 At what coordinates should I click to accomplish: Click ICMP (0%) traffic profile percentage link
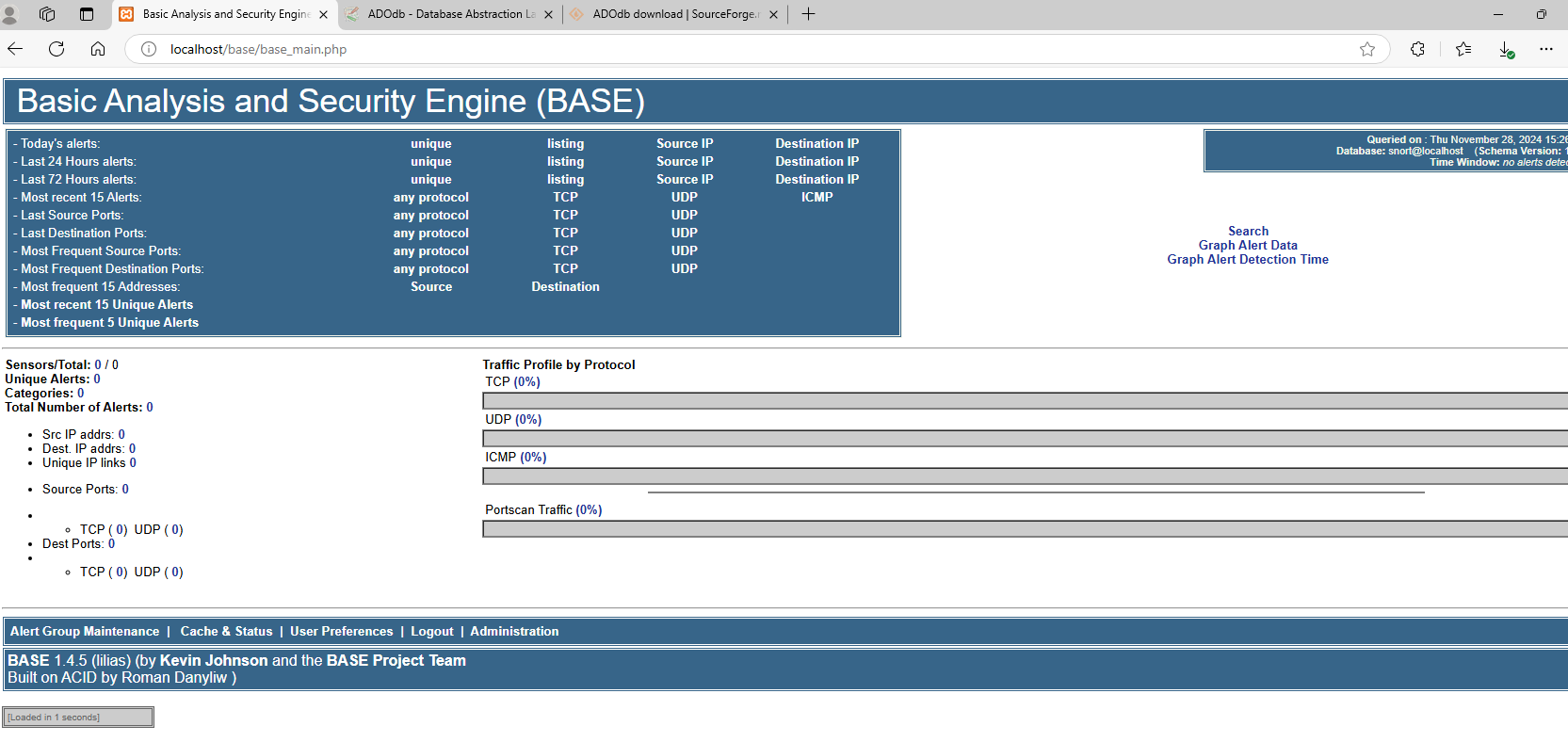533,457
